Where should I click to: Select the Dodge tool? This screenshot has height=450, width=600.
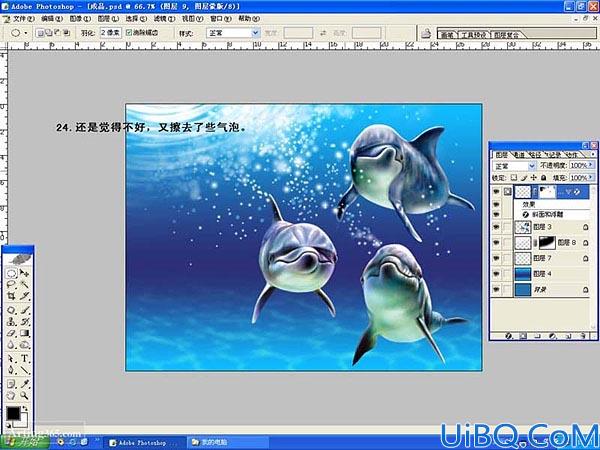point(24,344)
